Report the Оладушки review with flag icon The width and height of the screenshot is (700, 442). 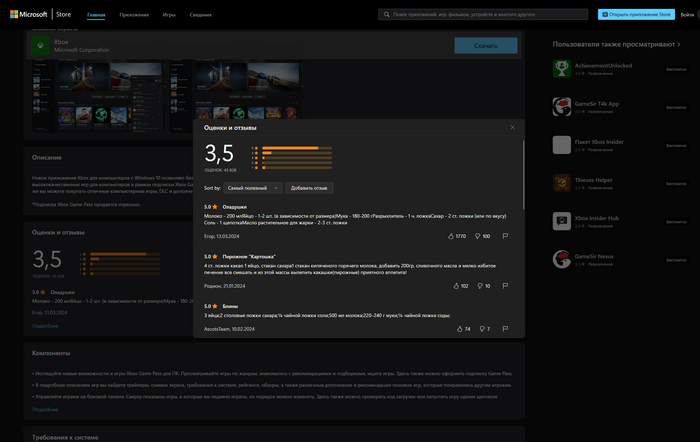(505, 236)
